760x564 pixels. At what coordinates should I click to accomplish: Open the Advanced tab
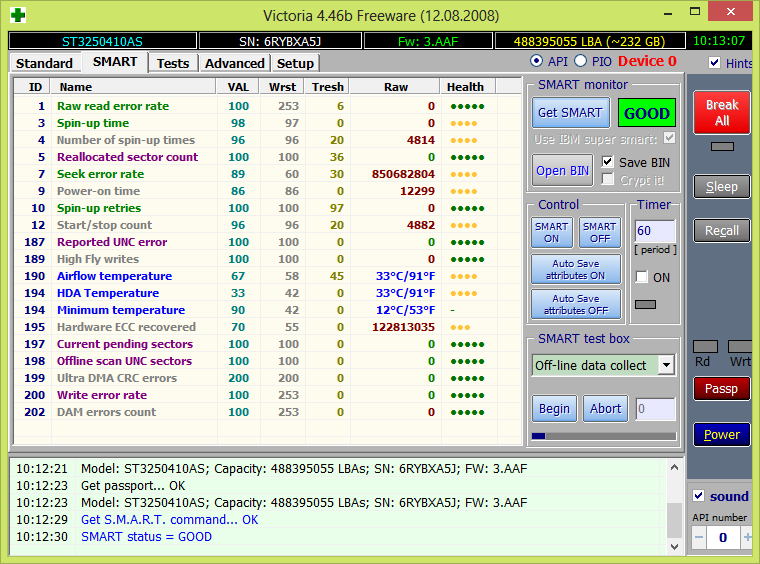(234, 63)
